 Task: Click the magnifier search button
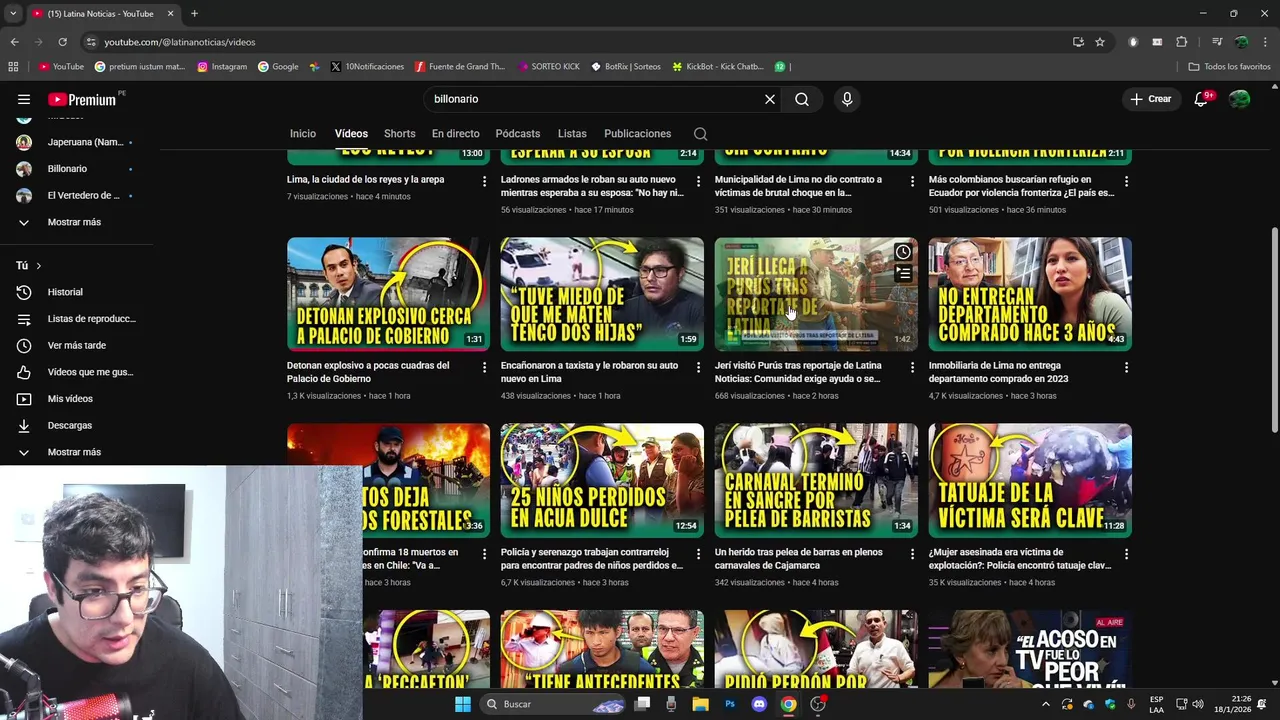click(802, 99)
